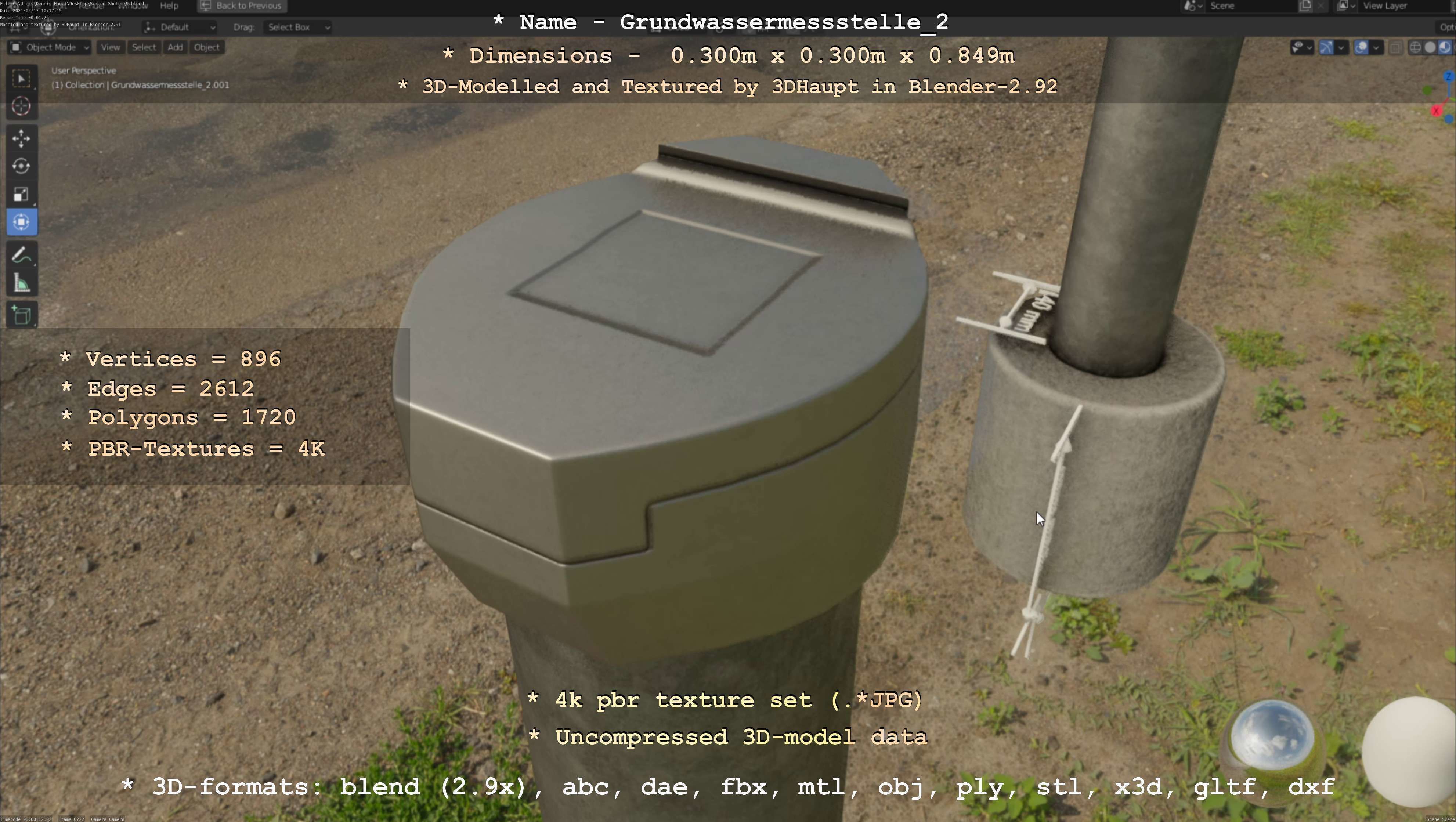This screenshot has width=1456, height=822.
Task: Toggle viewport overlays display
Action: coord(1361,47)
